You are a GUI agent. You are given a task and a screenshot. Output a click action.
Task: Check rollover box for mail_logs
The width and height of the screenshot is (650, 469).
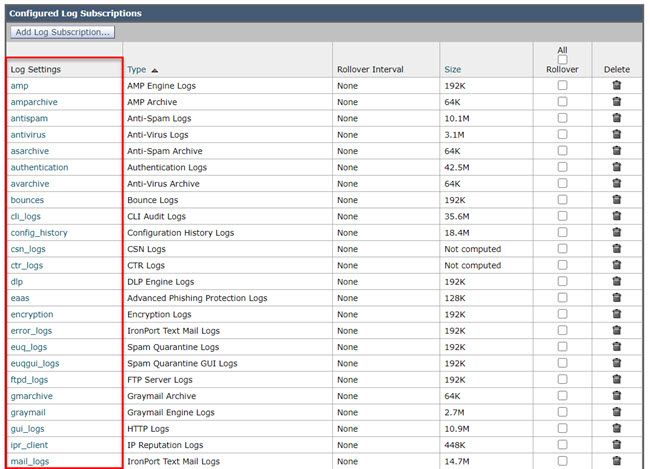coord(562,461)
